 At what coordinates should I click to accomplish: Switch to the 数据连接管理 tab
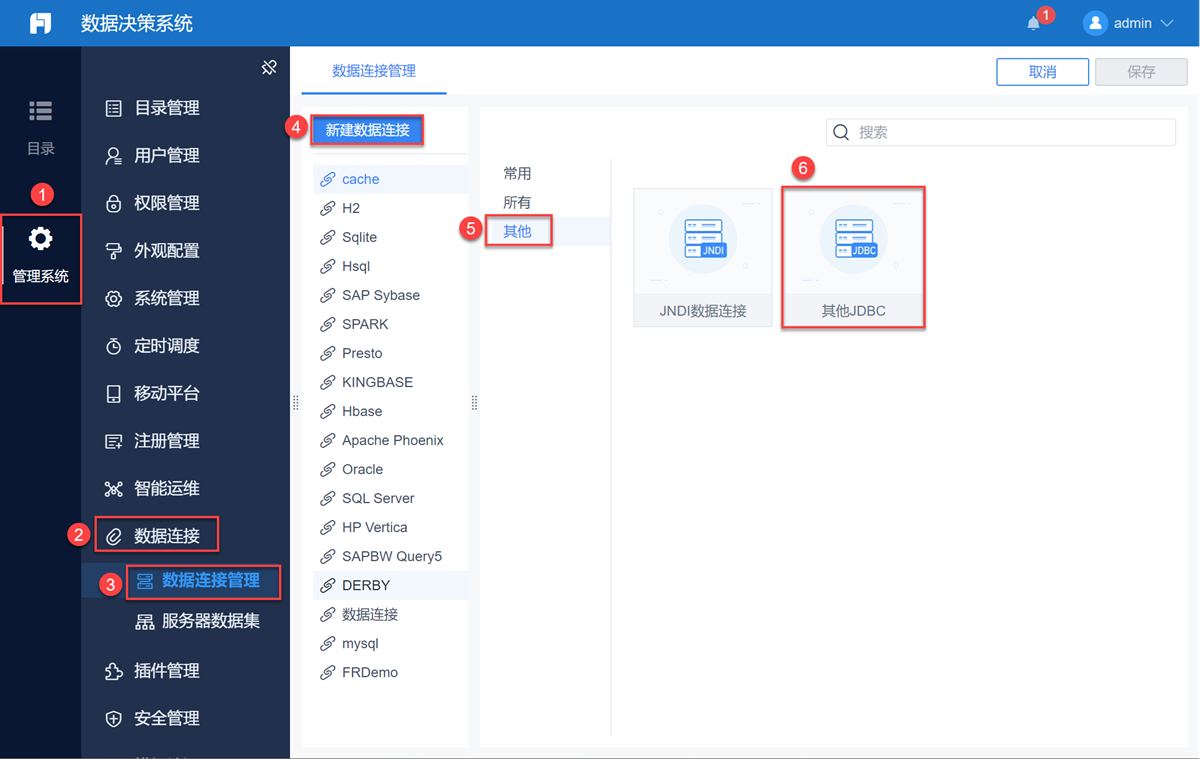[x=374, y=71]
